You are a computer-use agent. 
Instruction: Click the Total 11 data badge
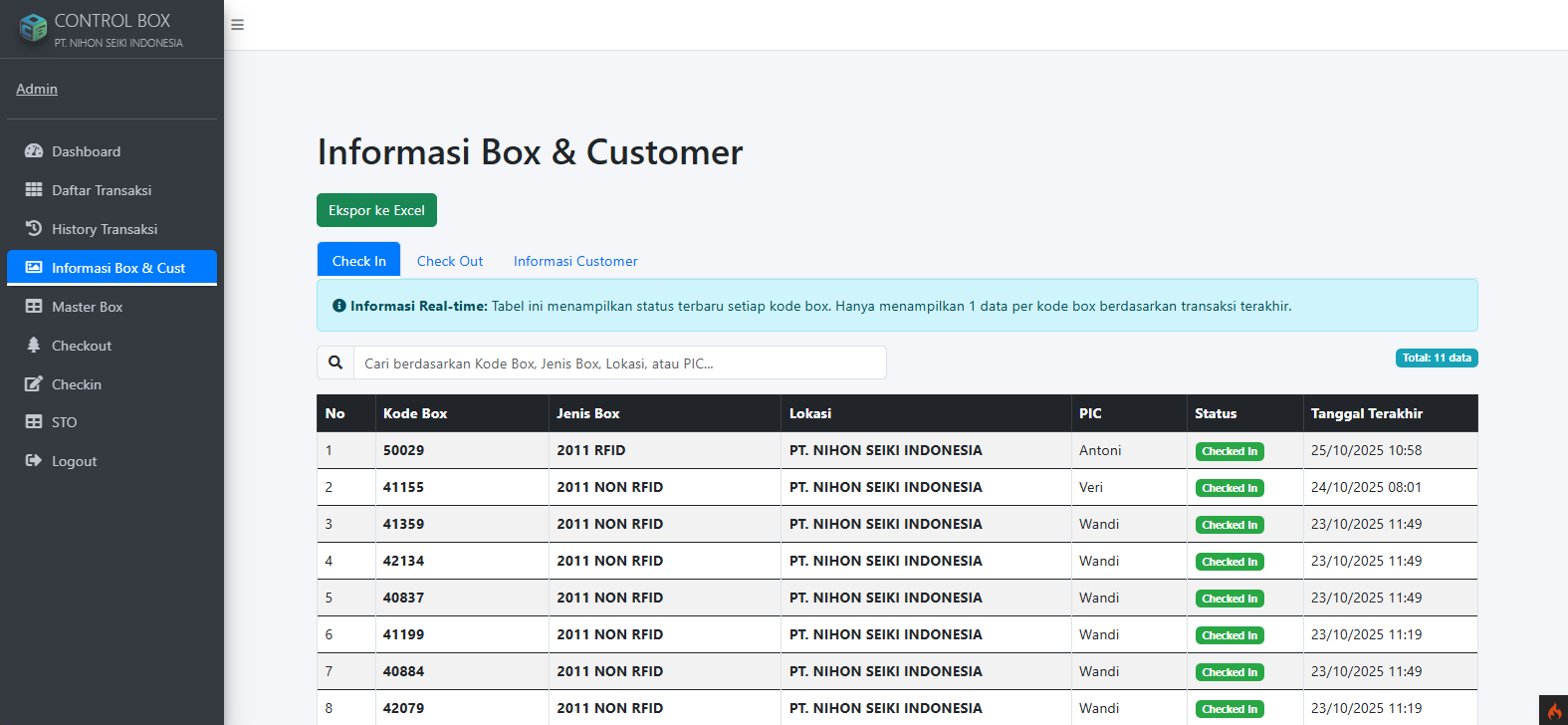coord(1436,358)
